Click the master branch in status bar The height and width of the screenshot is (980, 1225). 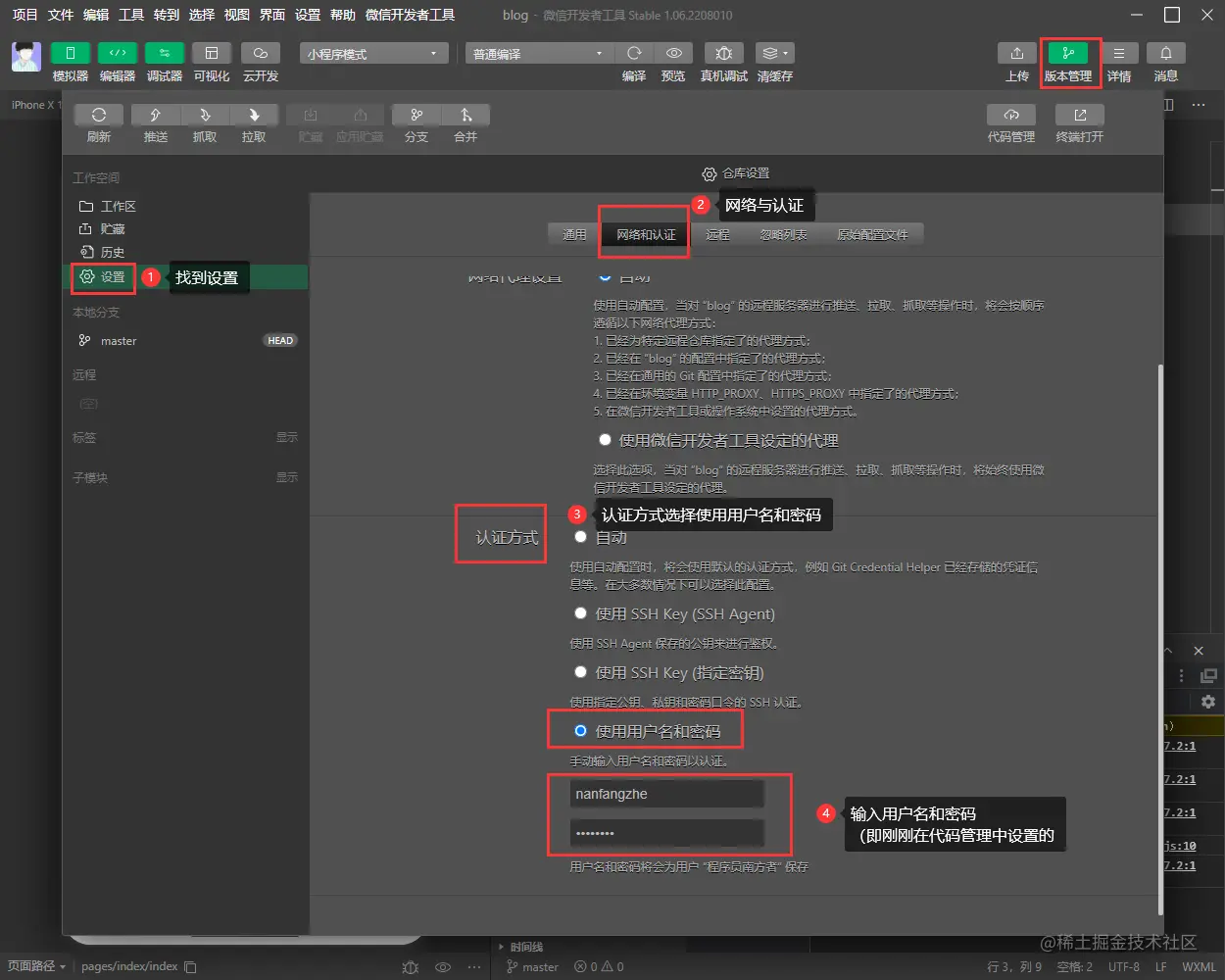[x=532, y=966]
